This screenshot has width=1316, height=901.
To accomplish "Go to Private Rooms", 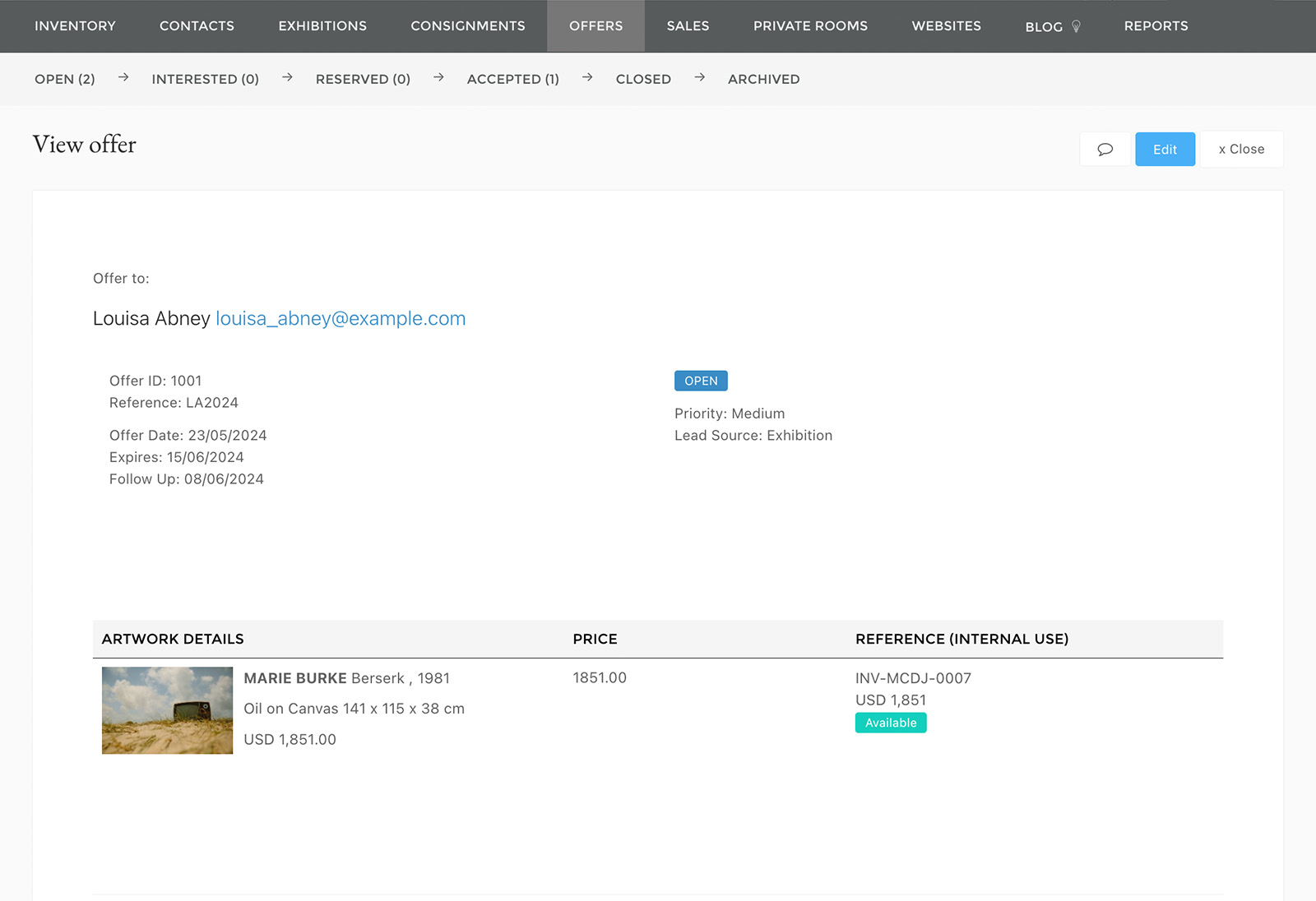I will 810,26.
